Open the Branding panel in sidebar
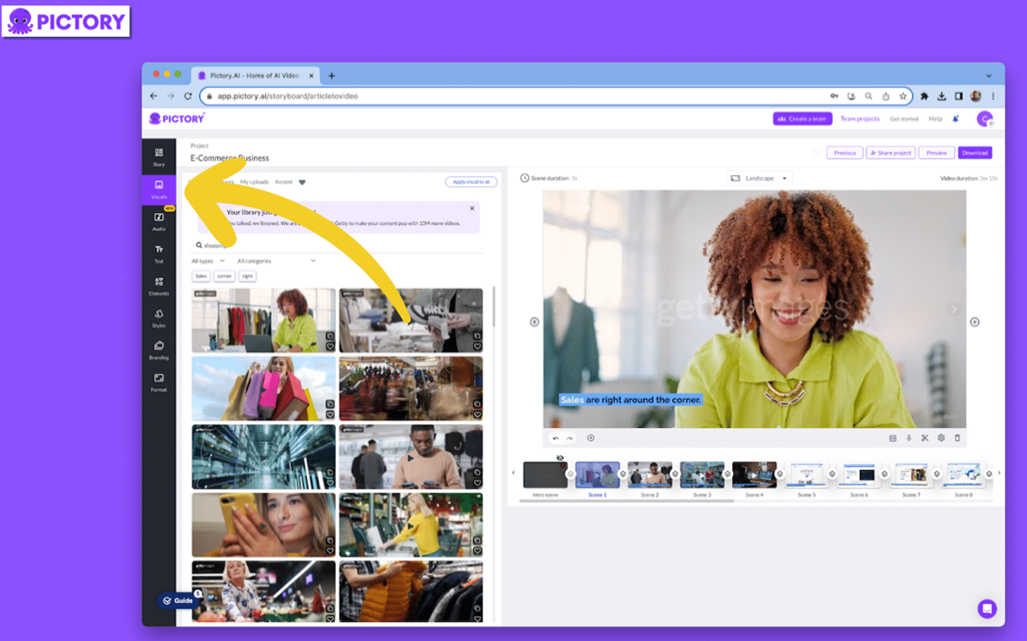 click(159, 349)
